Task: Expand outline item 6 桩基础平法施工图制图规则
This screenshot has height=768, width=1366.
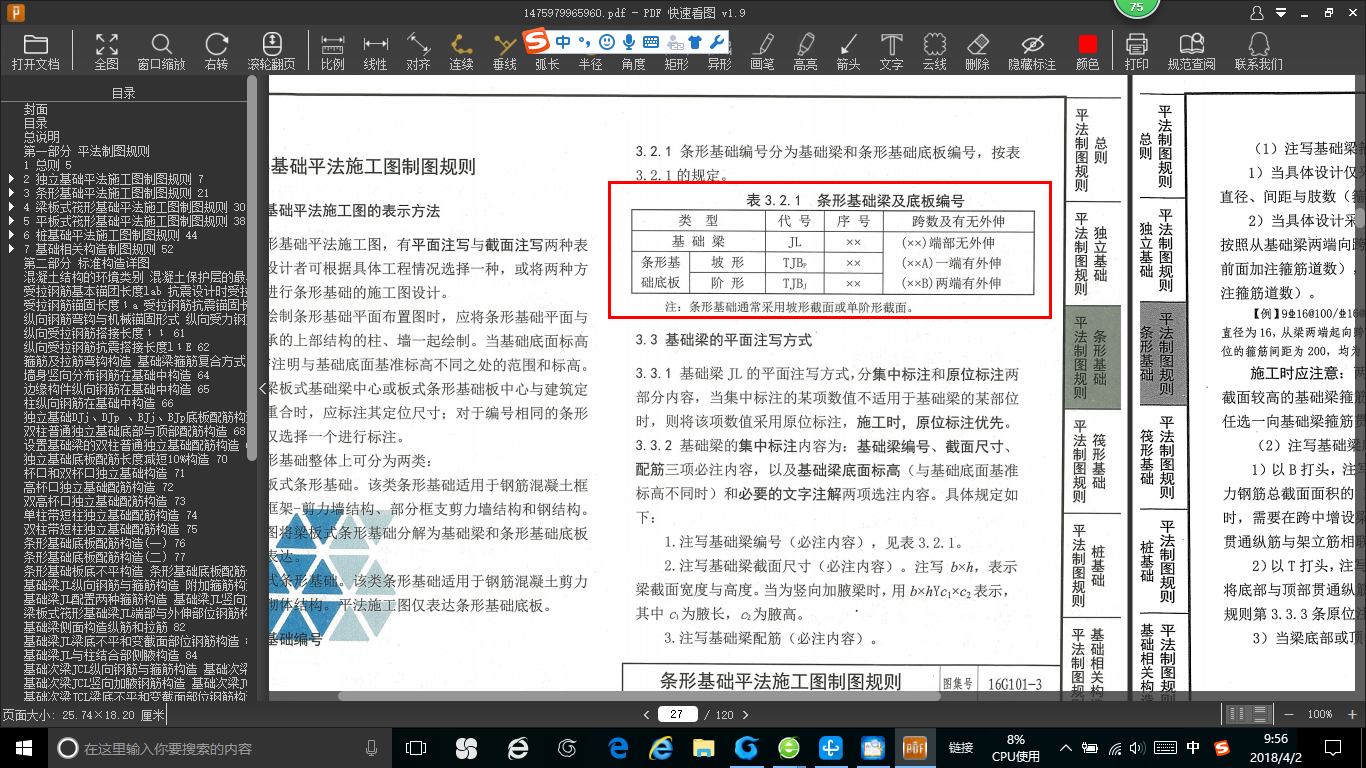Action: [11, 235]
